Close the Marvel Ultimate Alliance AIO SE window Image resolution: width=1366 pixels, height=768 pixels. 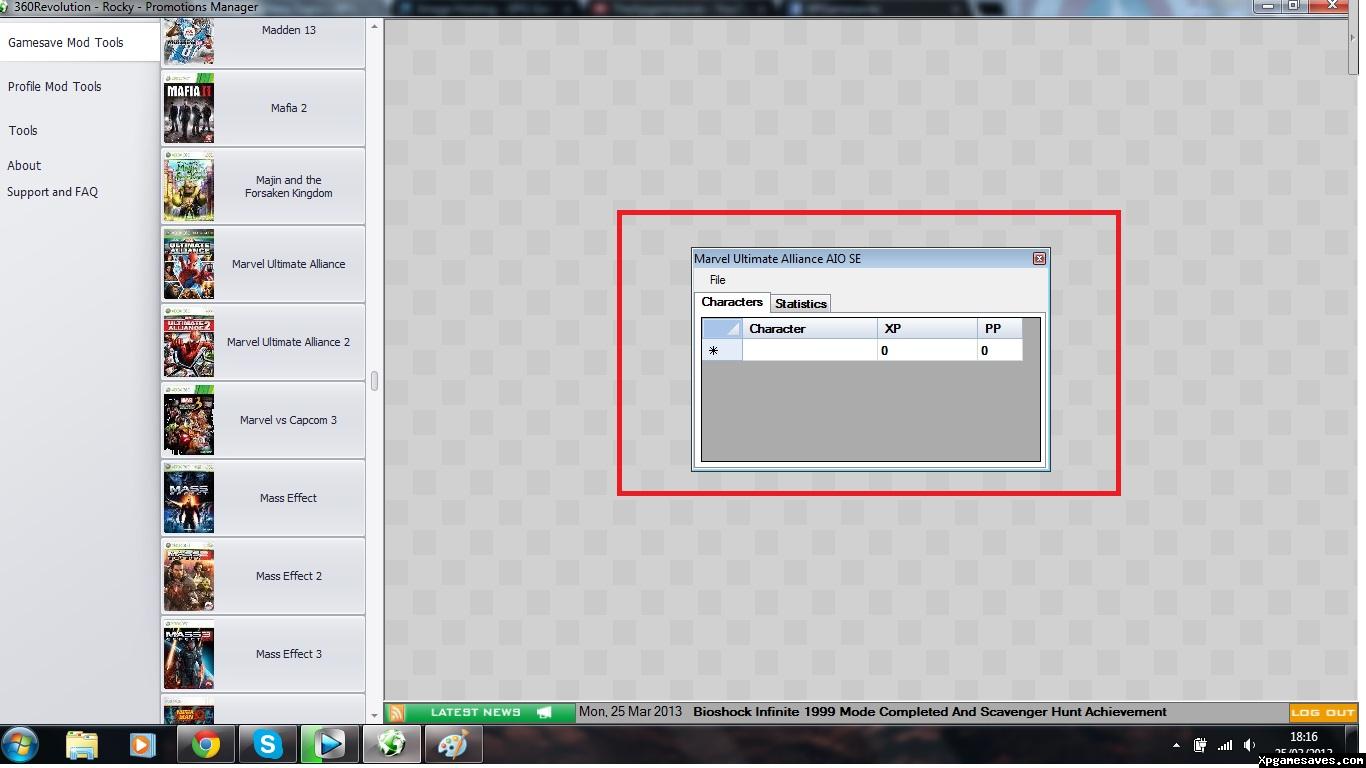pos(1039,259)
